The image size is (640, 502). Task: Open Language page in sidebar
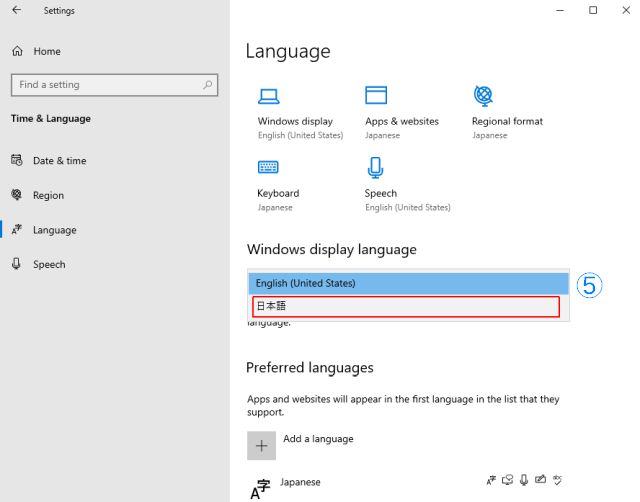coord(55,230)
